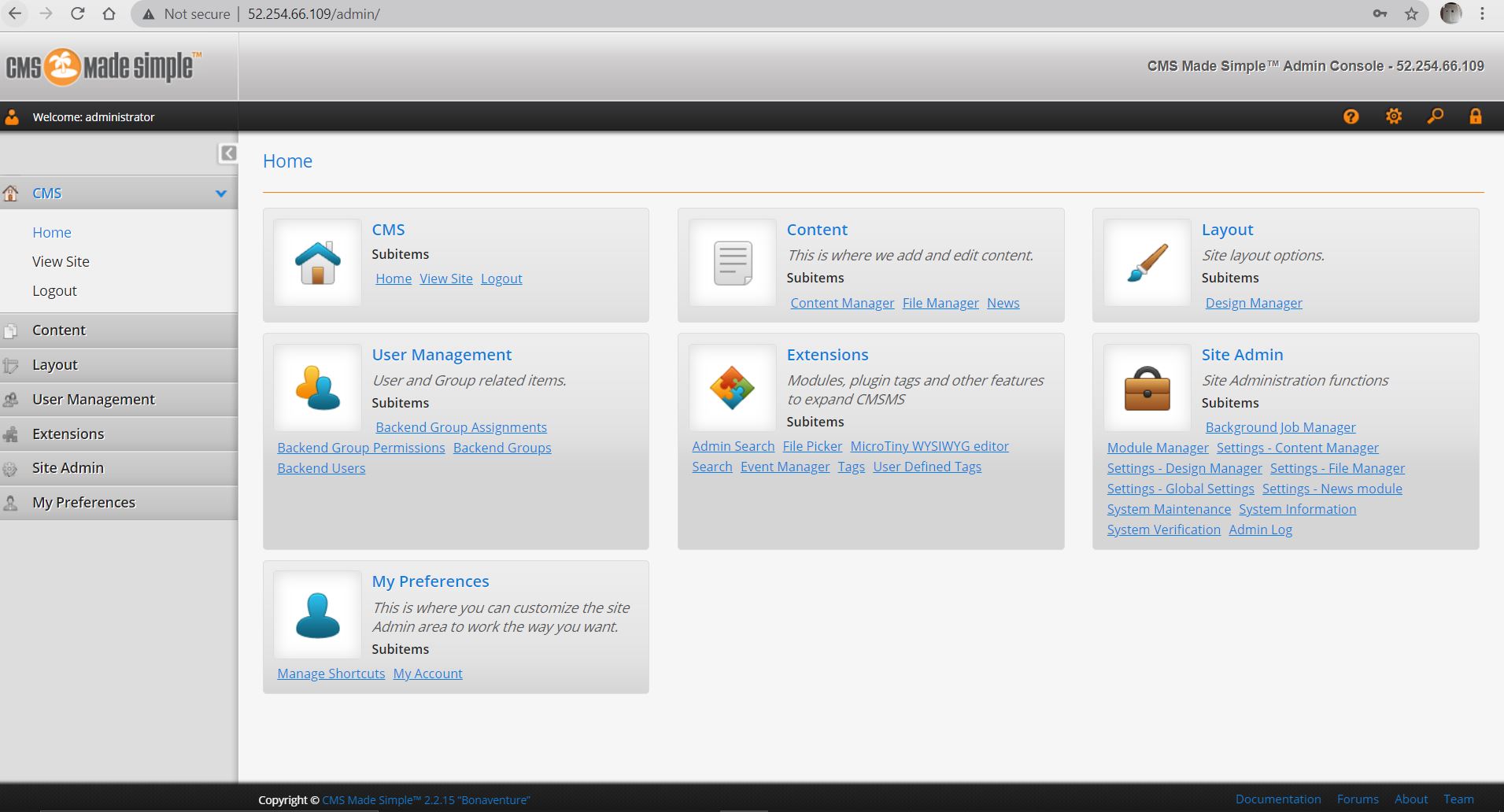Open the Content Manager link

(x=842, y=303)
